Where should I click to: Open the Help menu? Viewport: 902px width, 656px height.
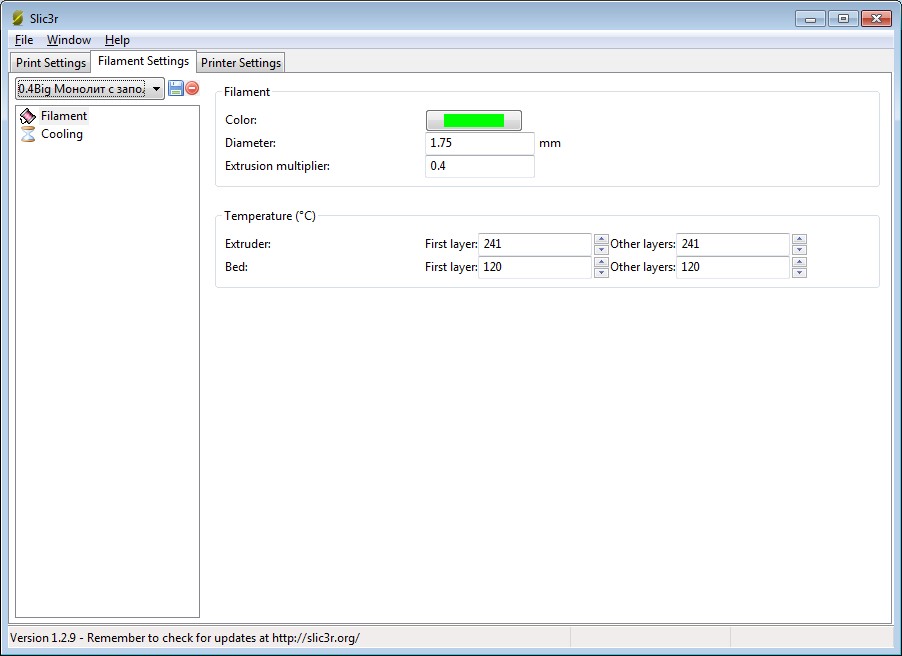[x=117, y=40]
